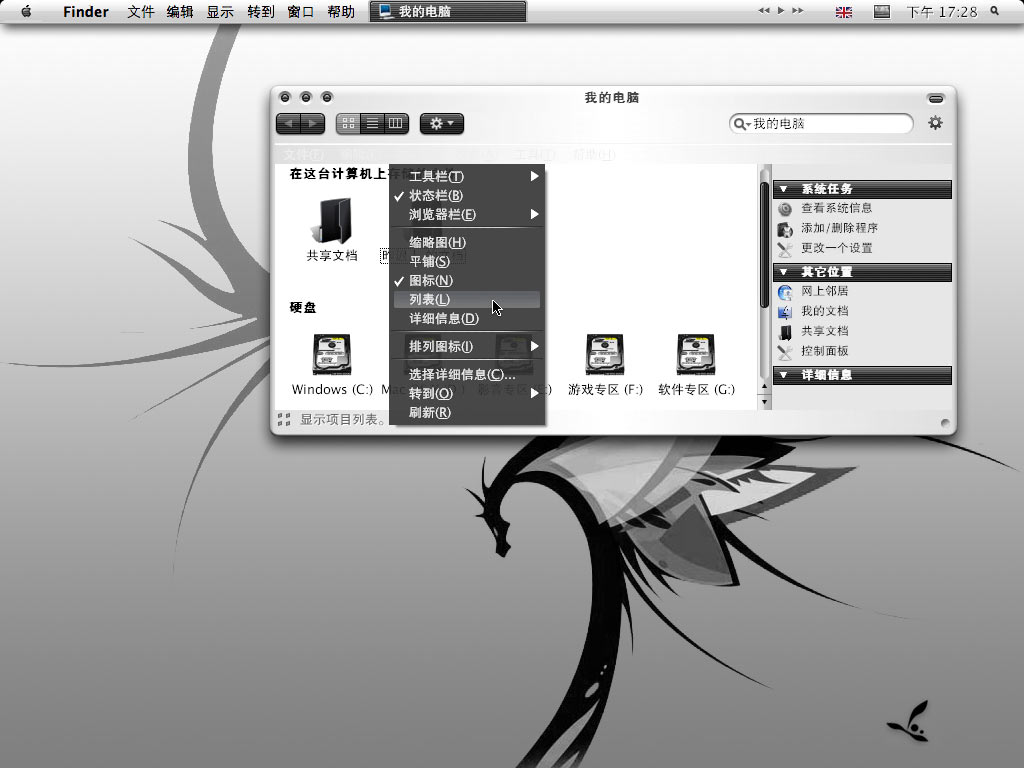
Task: Toggle the 状态栏(B) menu option
Action: coord(467,195)
